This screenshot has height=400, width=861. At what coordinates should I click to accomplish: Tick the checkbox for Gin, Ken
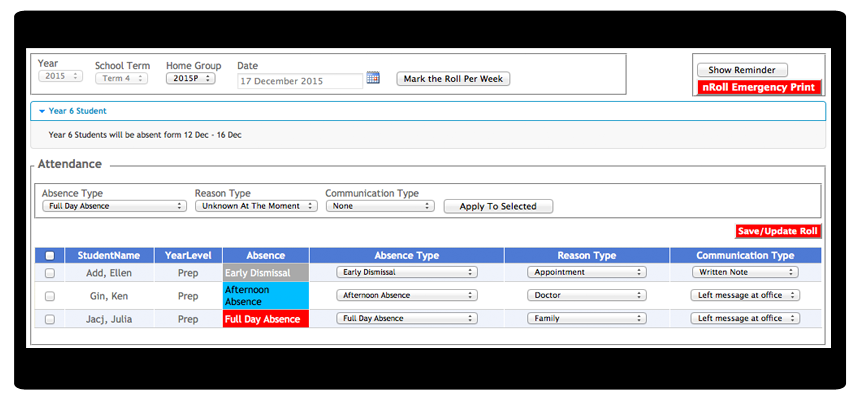coord(50,296)
